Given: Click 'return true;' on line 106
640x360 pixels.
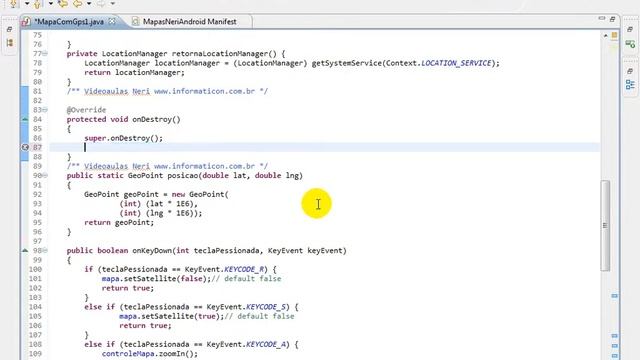Looking at the screenshot, I should (x=145, y=326).
